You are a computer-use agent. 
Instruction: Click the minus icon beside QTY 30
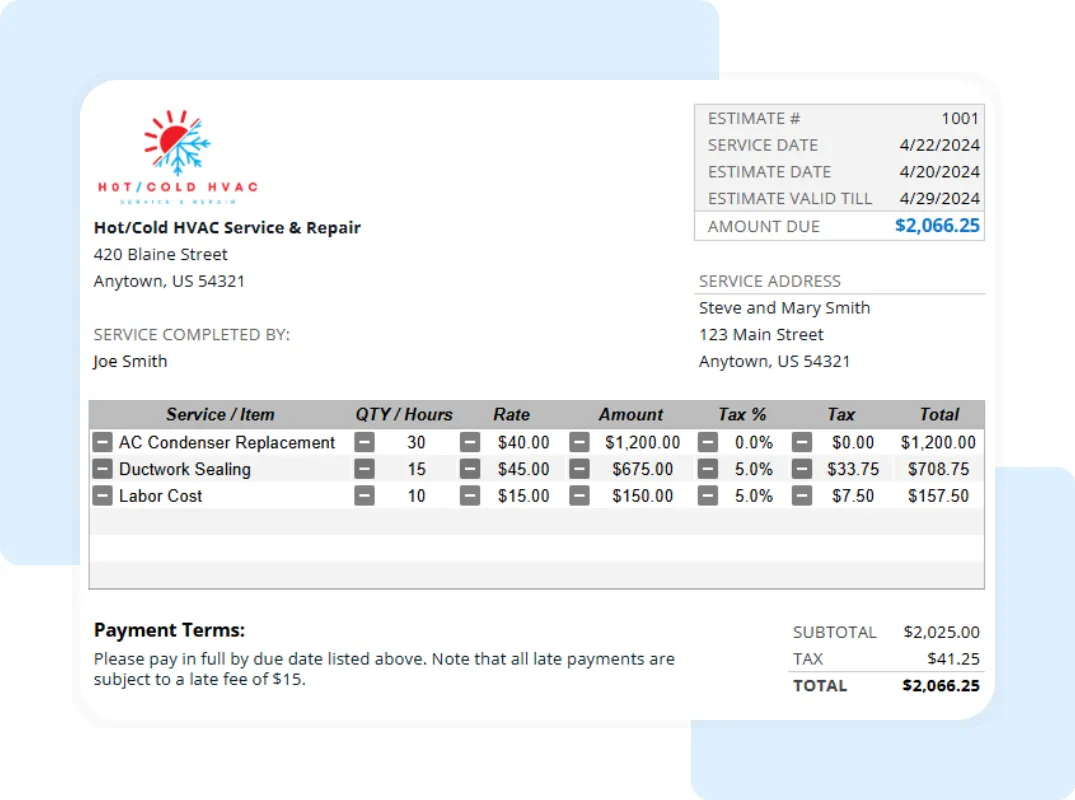[364, 442]
